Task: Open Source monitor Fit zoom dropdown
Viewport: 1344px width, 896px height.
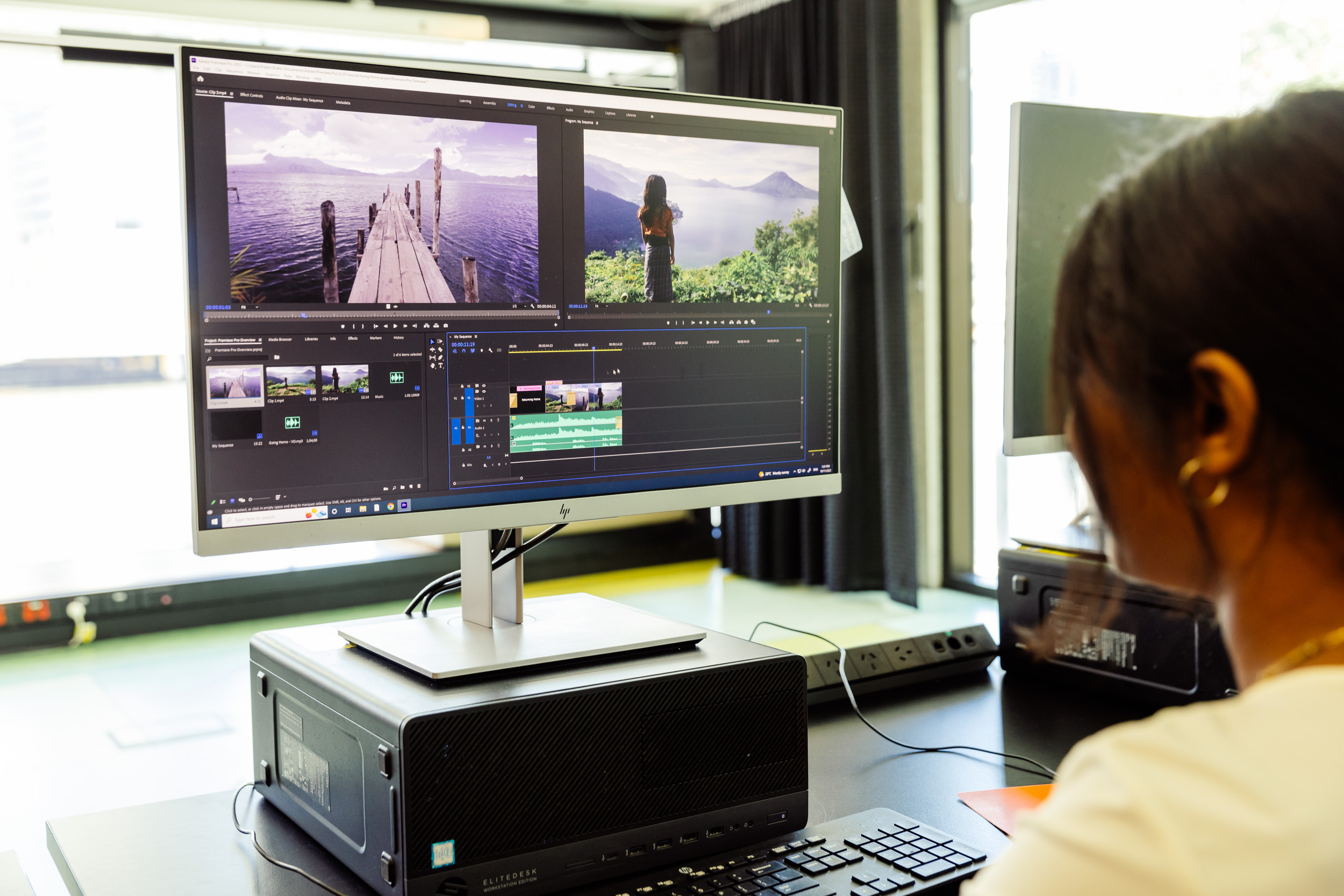Action: point(249,307)
